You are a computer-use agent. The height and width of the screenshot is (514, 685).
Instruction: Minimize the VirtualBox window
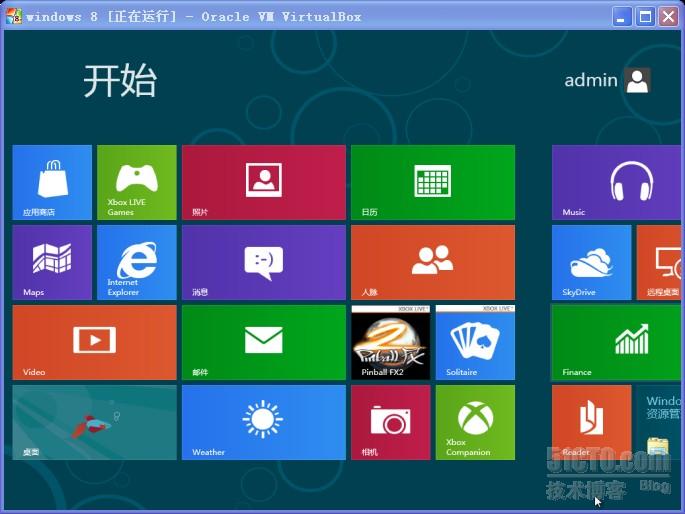pyautogui.click(x=621, y=17)
